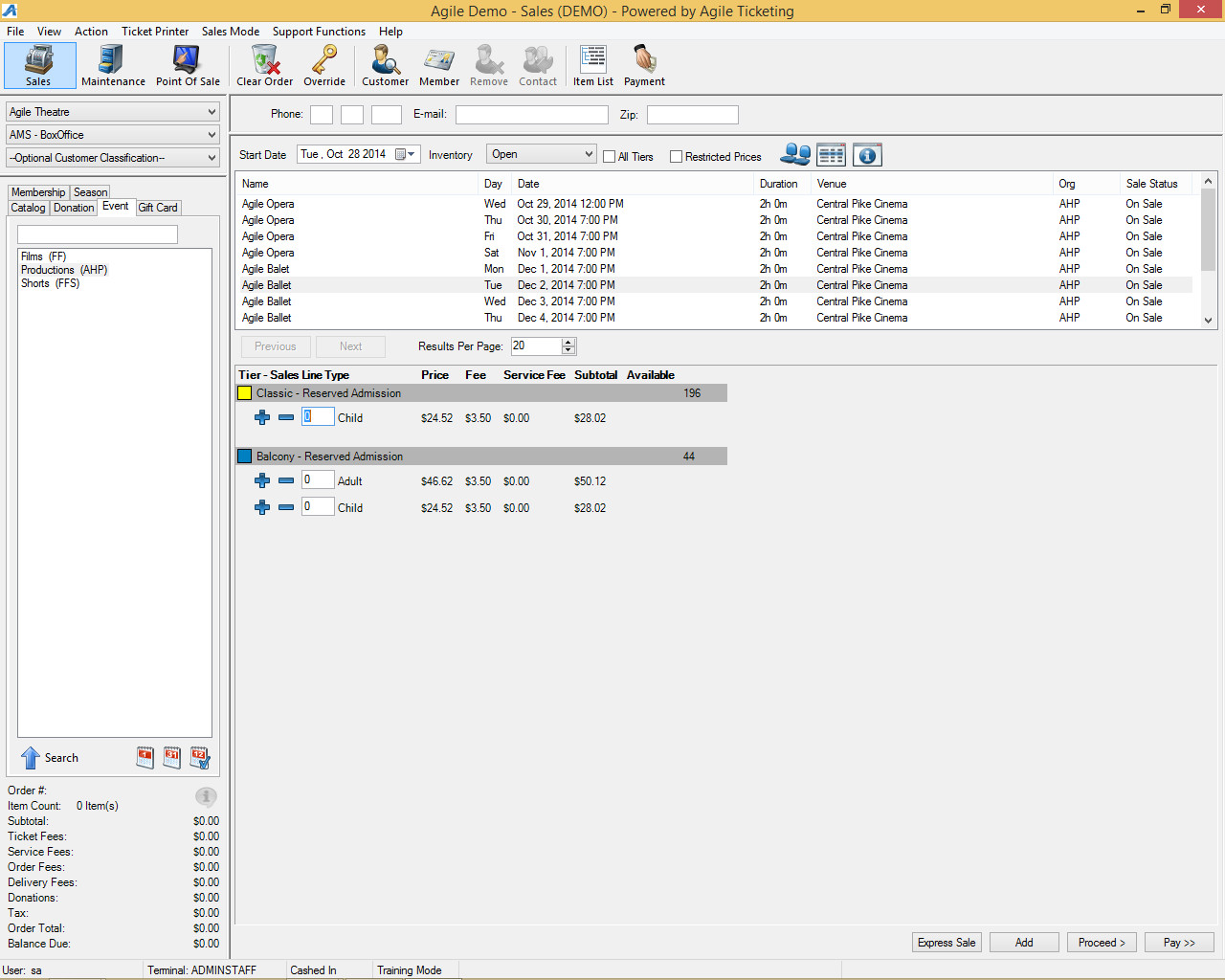Select Shorts (FFS) in the list
1225x980 pixels.
(51, 283)
